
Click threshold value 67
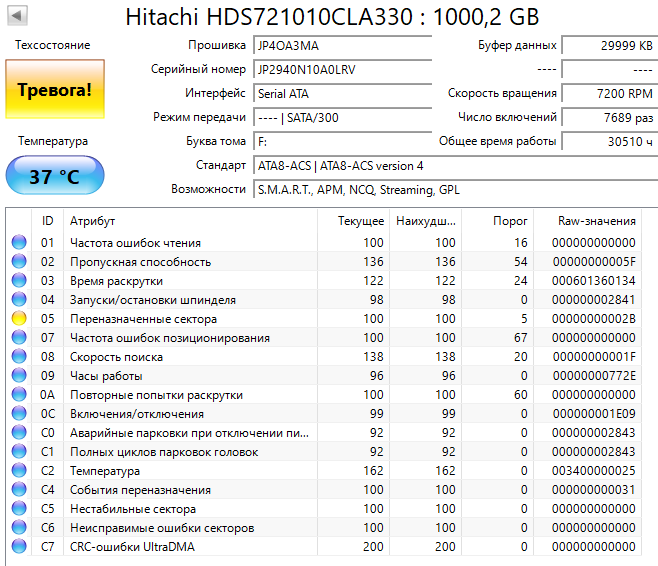pyautogui.click(x=520, y=338)
